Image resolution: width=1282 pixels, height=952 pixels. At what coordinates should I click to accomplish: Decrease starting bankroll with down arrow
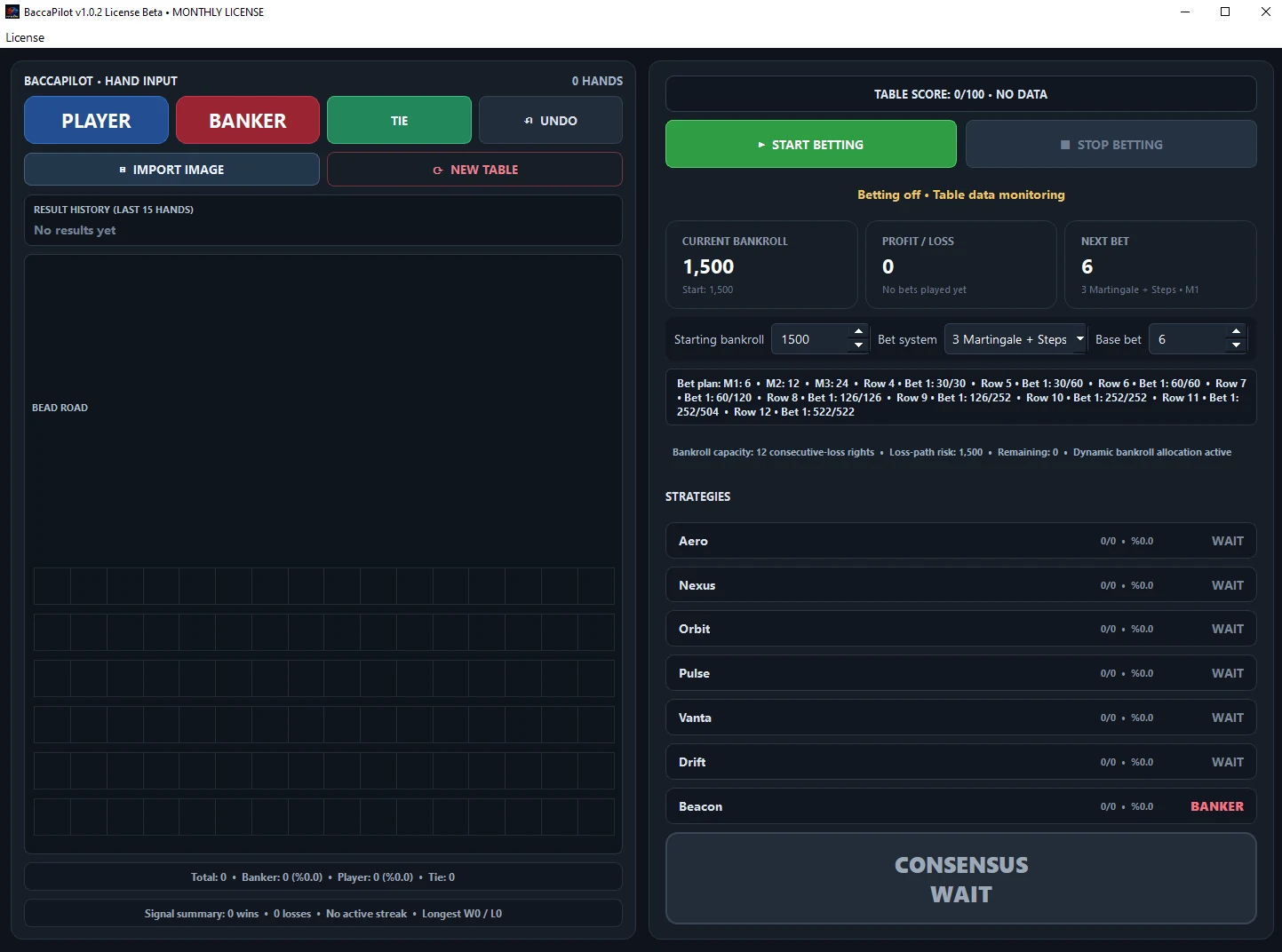[x=858, y=346]
